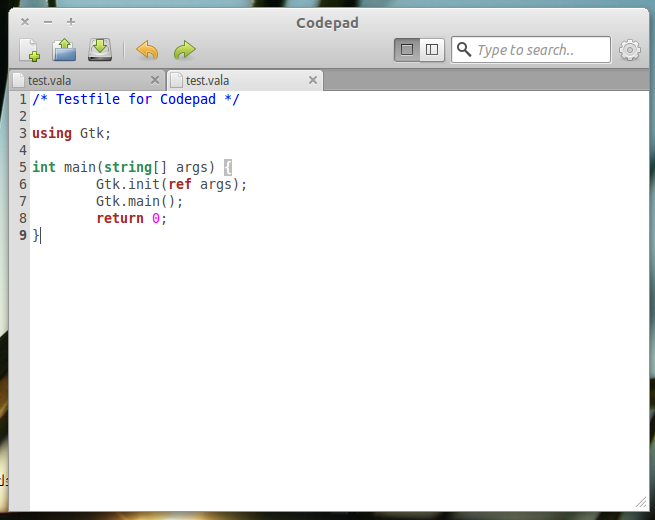Click the comment 'Testfile for Codepad'

coord(136,99)
